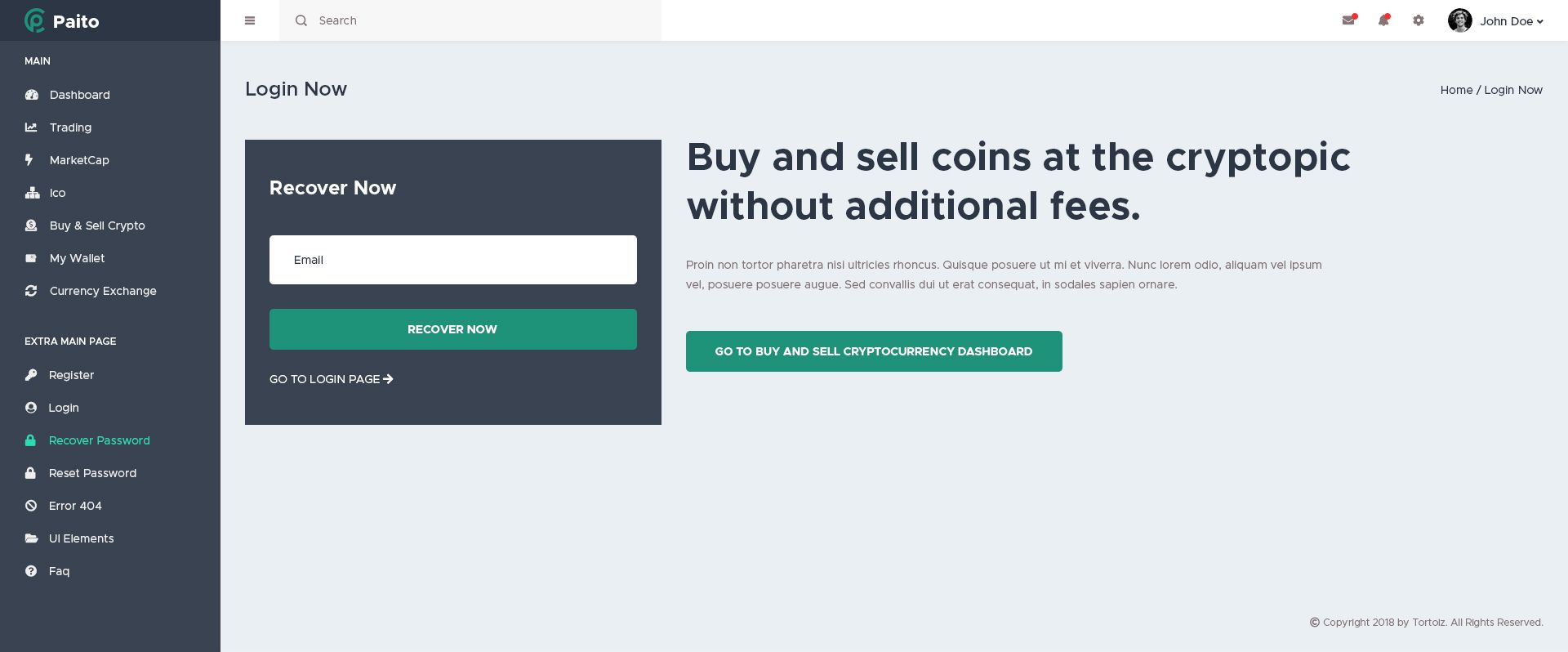Click the Email input field

pyautogui.click(x=453, y=260)
